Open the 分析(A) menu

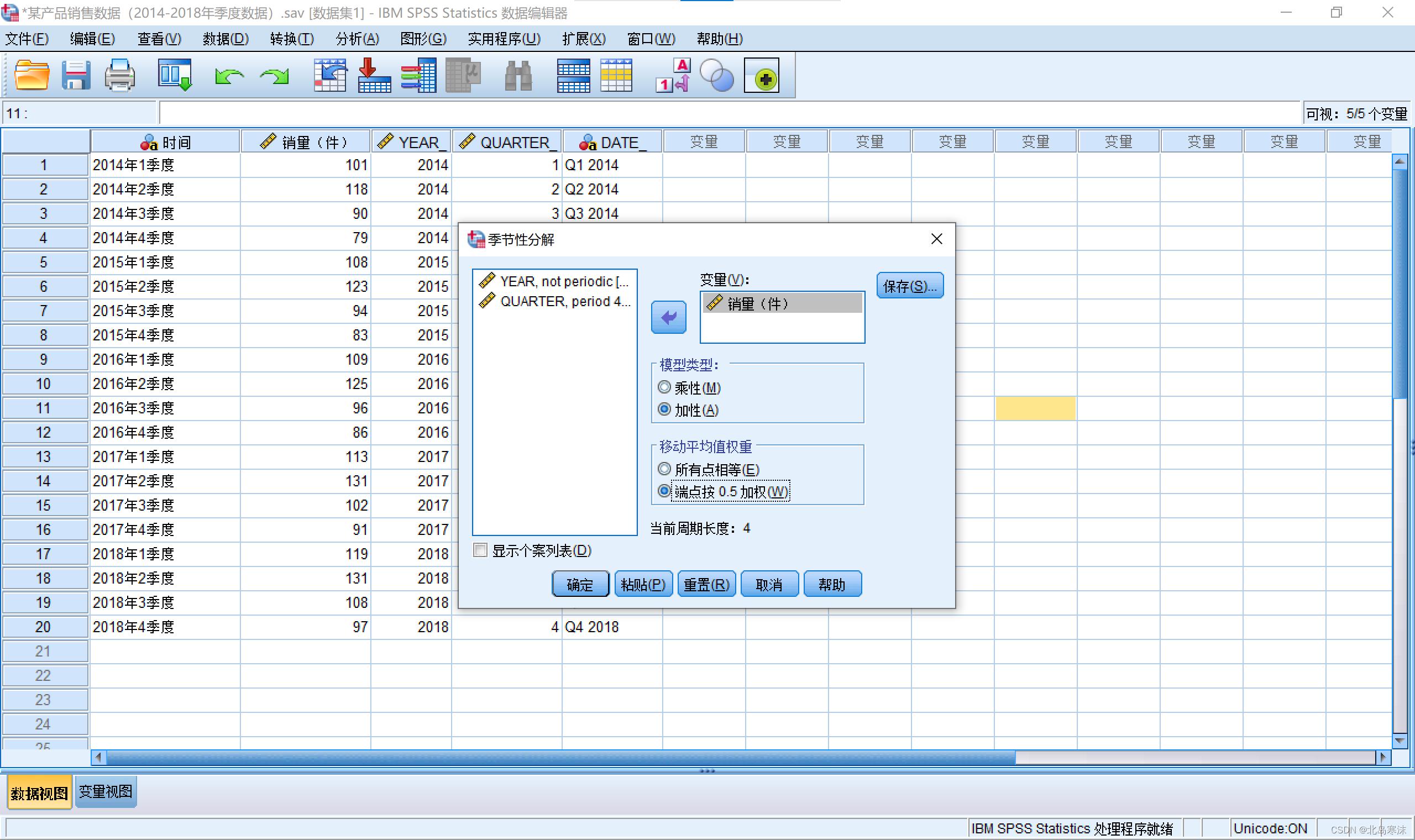pos(357,39)
